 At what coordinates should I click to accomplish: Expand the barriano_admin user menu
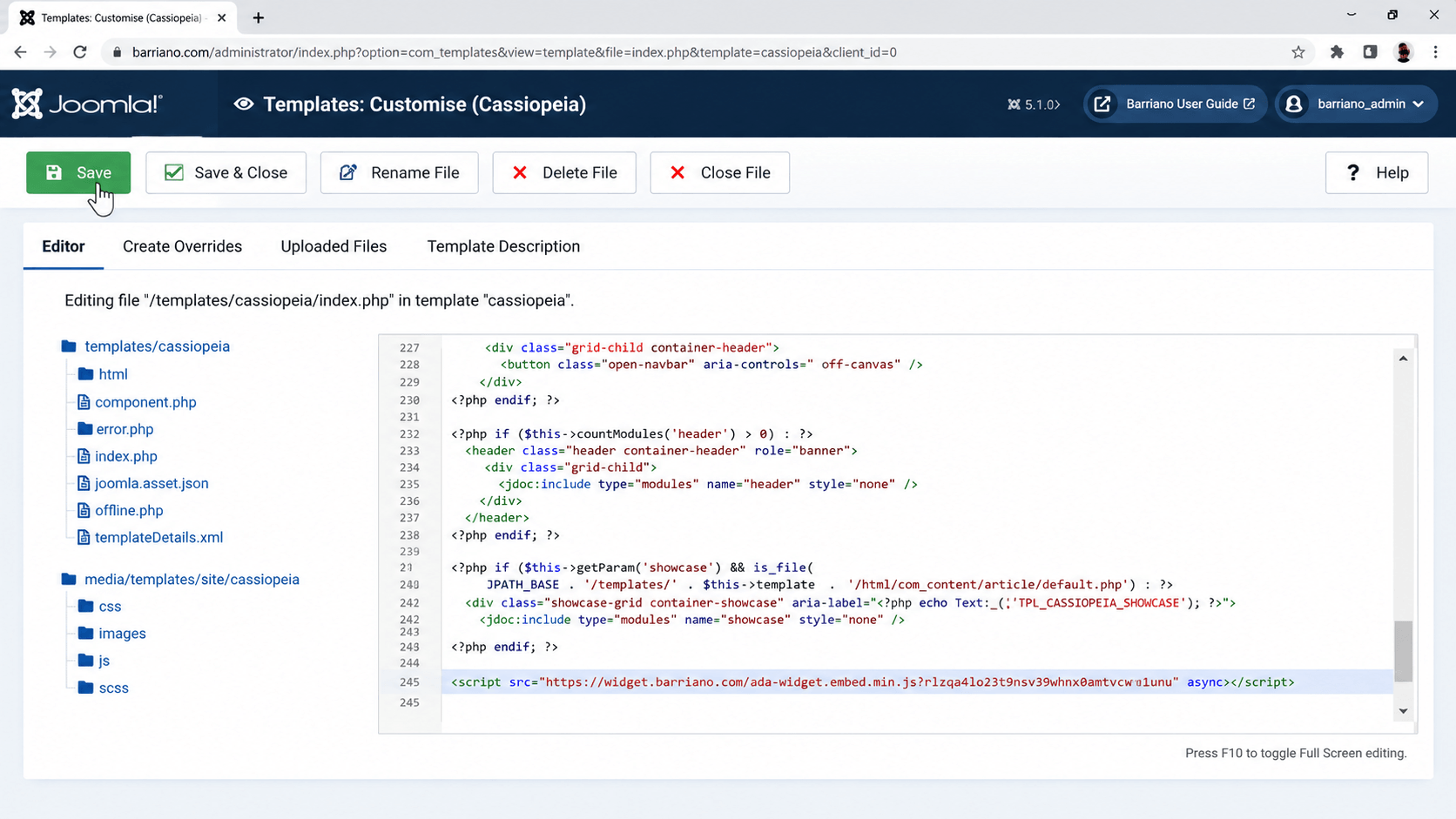[x=1356, y=104]
